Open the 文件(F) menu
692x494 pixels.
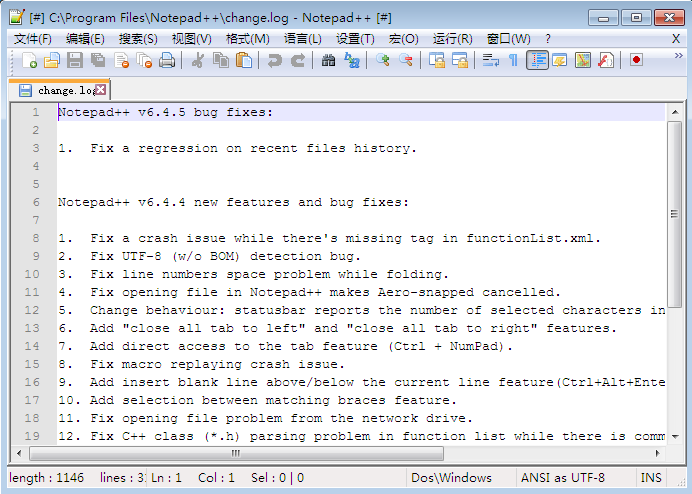tap(33, 39)
